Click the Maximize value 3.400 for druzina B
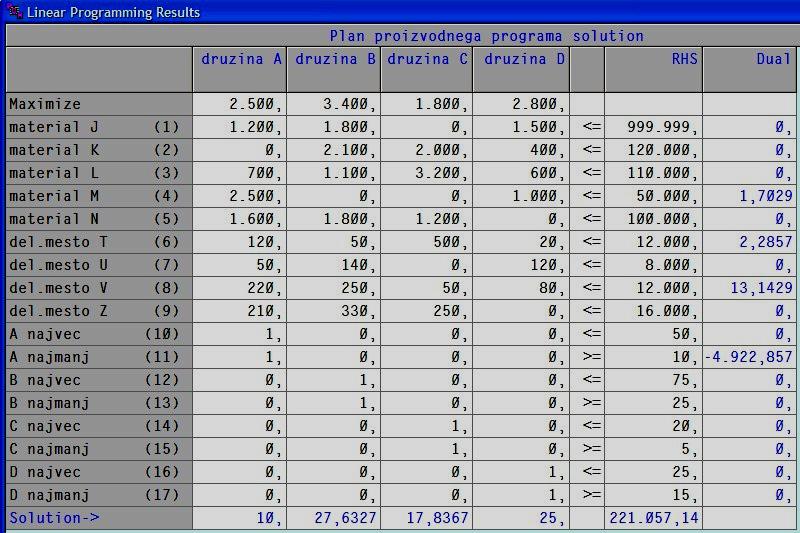Viewport: 800px width, 533px height. point(334,104)
